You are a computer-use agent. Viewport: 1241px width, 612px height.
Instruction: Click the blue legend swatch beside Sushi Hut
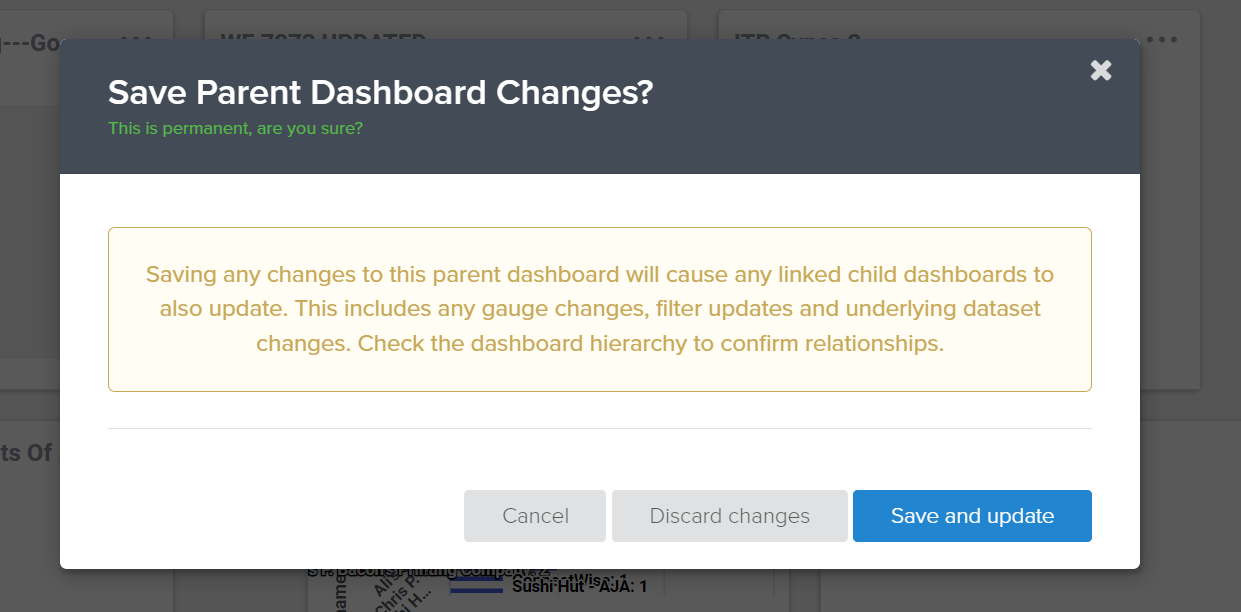476,585
